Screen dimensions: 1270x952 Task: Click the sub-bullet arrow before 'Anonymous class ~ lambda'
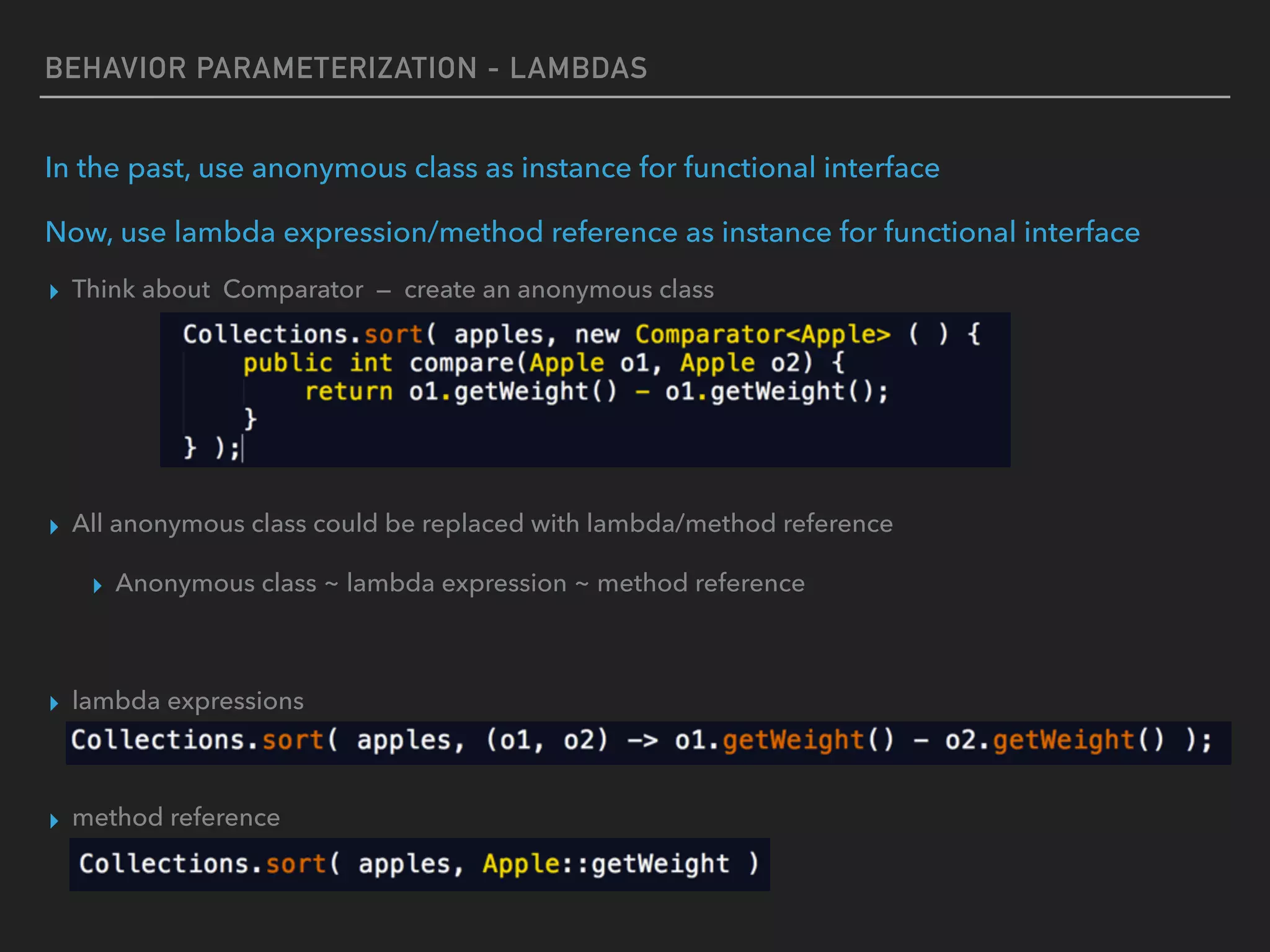click(x=97, y=586)
